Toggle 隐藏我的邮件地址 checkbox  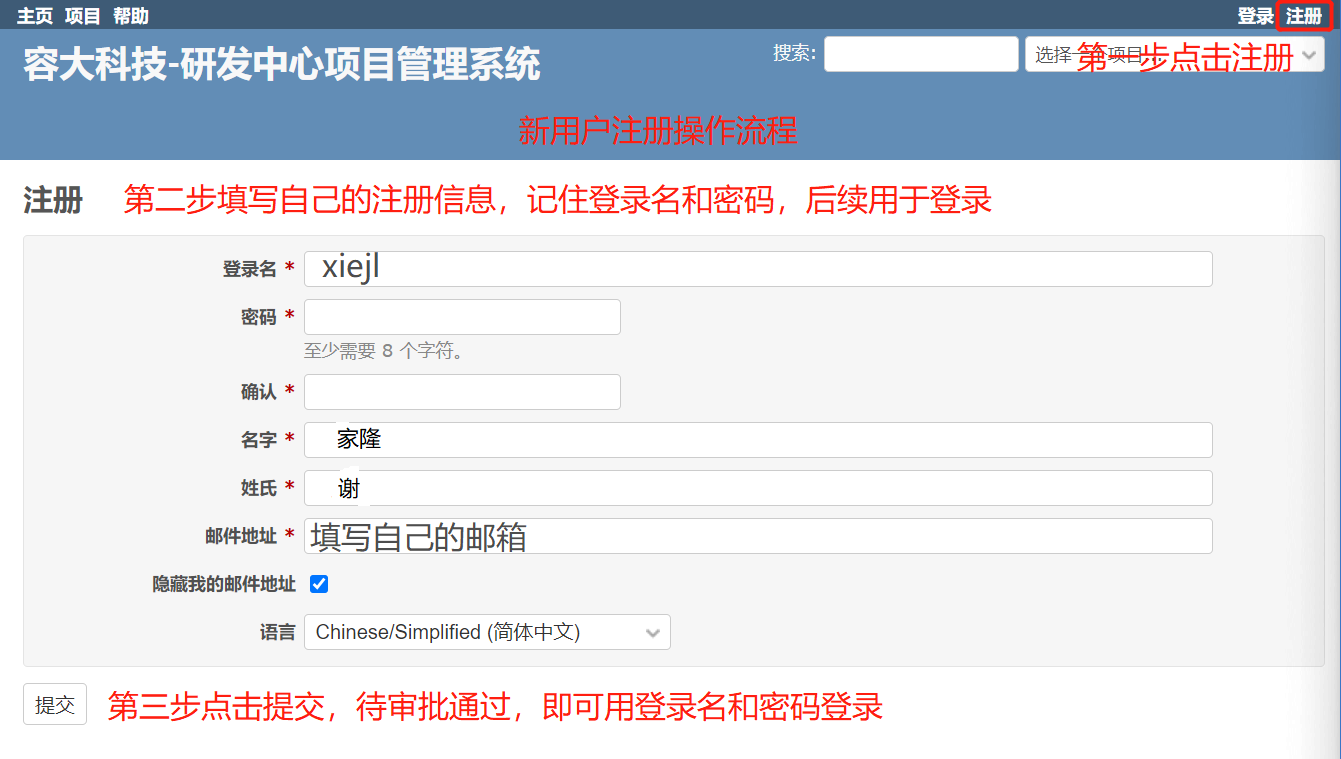pos(319,584)
